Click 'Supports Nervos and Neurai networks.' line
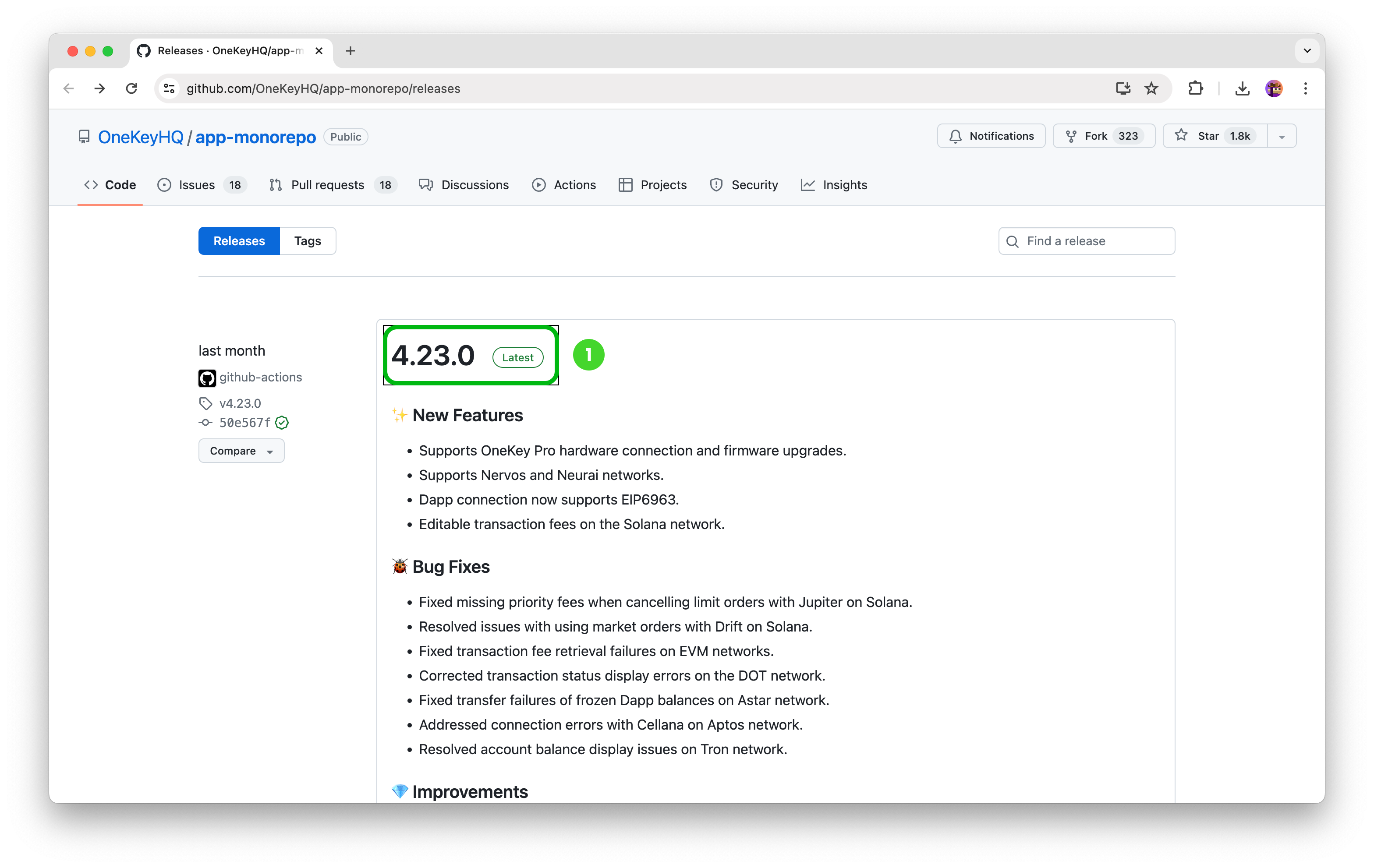Screen dimensions: 1374x868 coord(541,475)
